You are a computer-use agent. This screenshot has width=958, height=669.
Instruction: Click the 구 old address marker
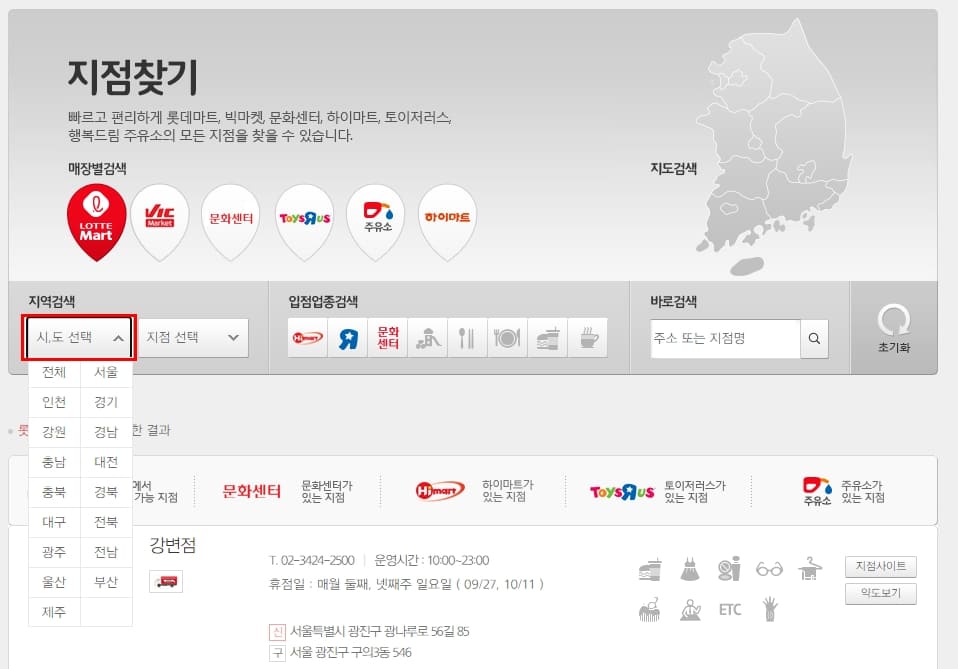(x=277, y=653)
